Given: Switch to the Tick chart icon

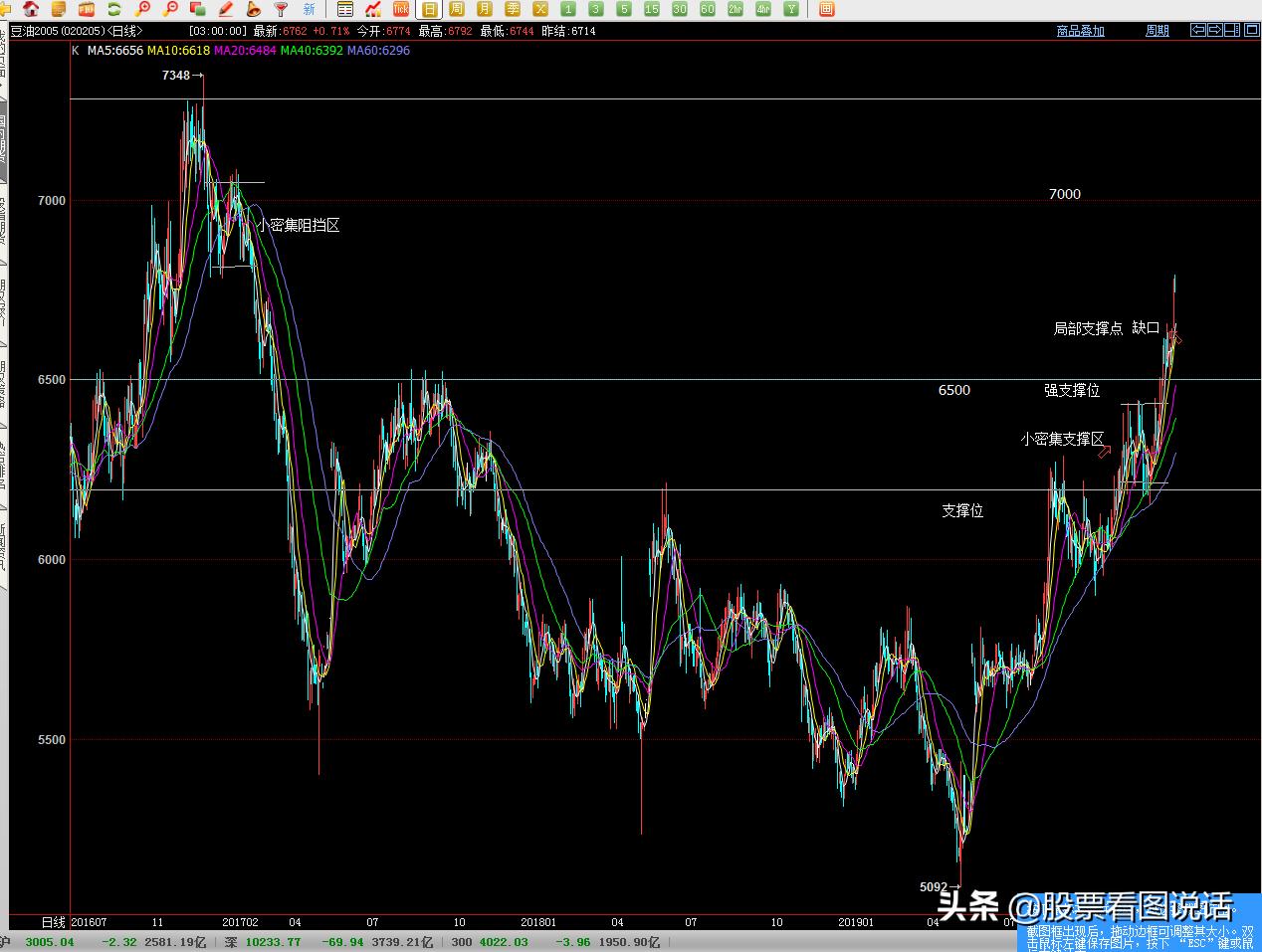Looking at the screenshot, I should (x=401, y=9).
